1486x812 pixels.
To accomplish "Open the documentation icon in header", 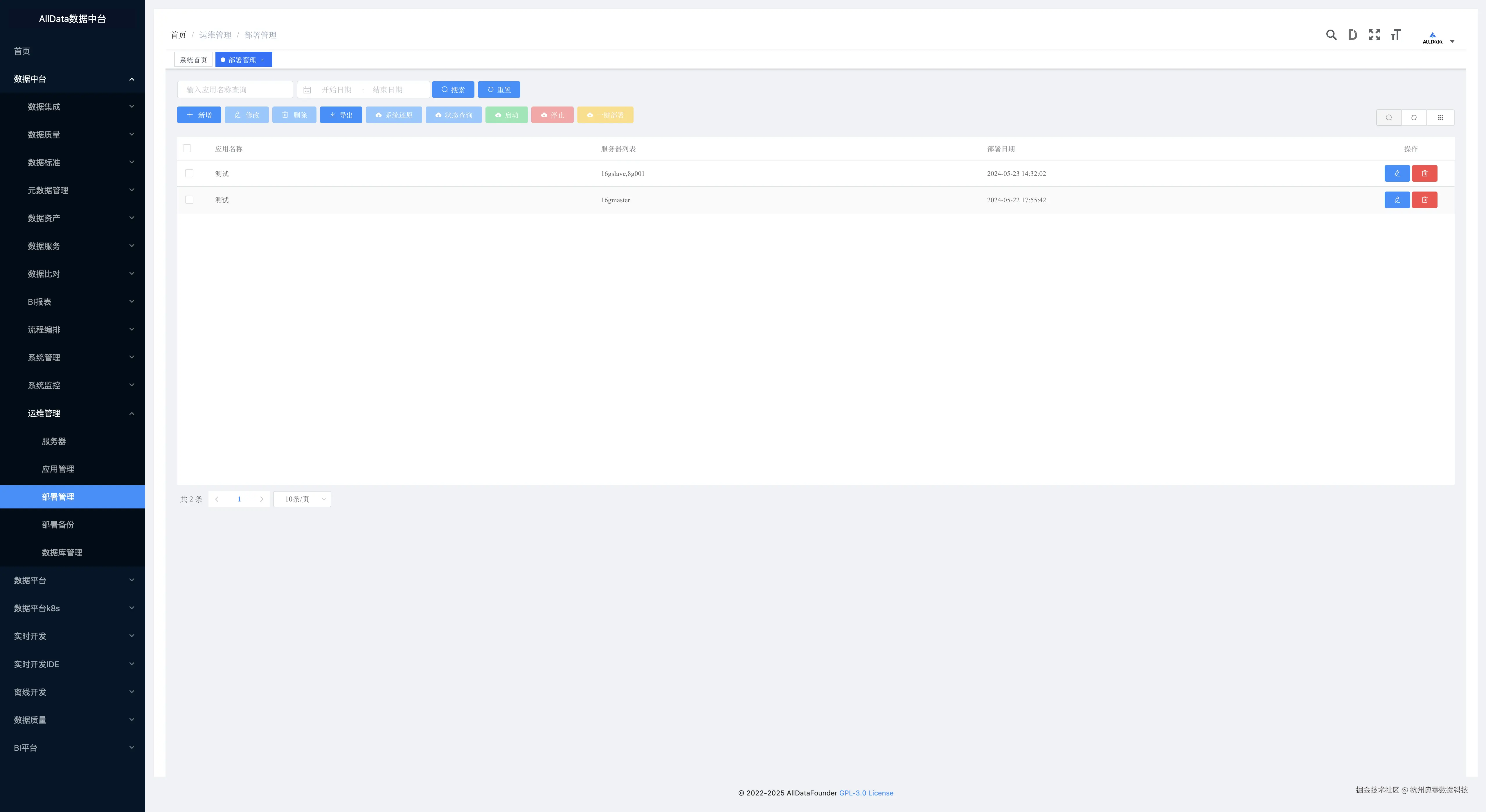I will pos(1352,35).
